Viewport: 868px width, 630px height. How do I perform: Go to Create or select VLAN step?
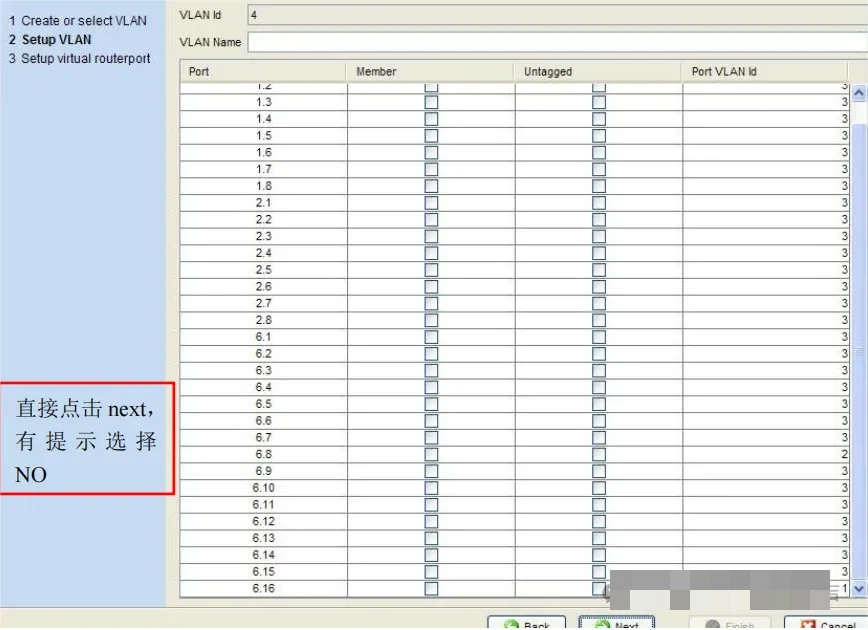pyautogui.click(x=84, y=21)
